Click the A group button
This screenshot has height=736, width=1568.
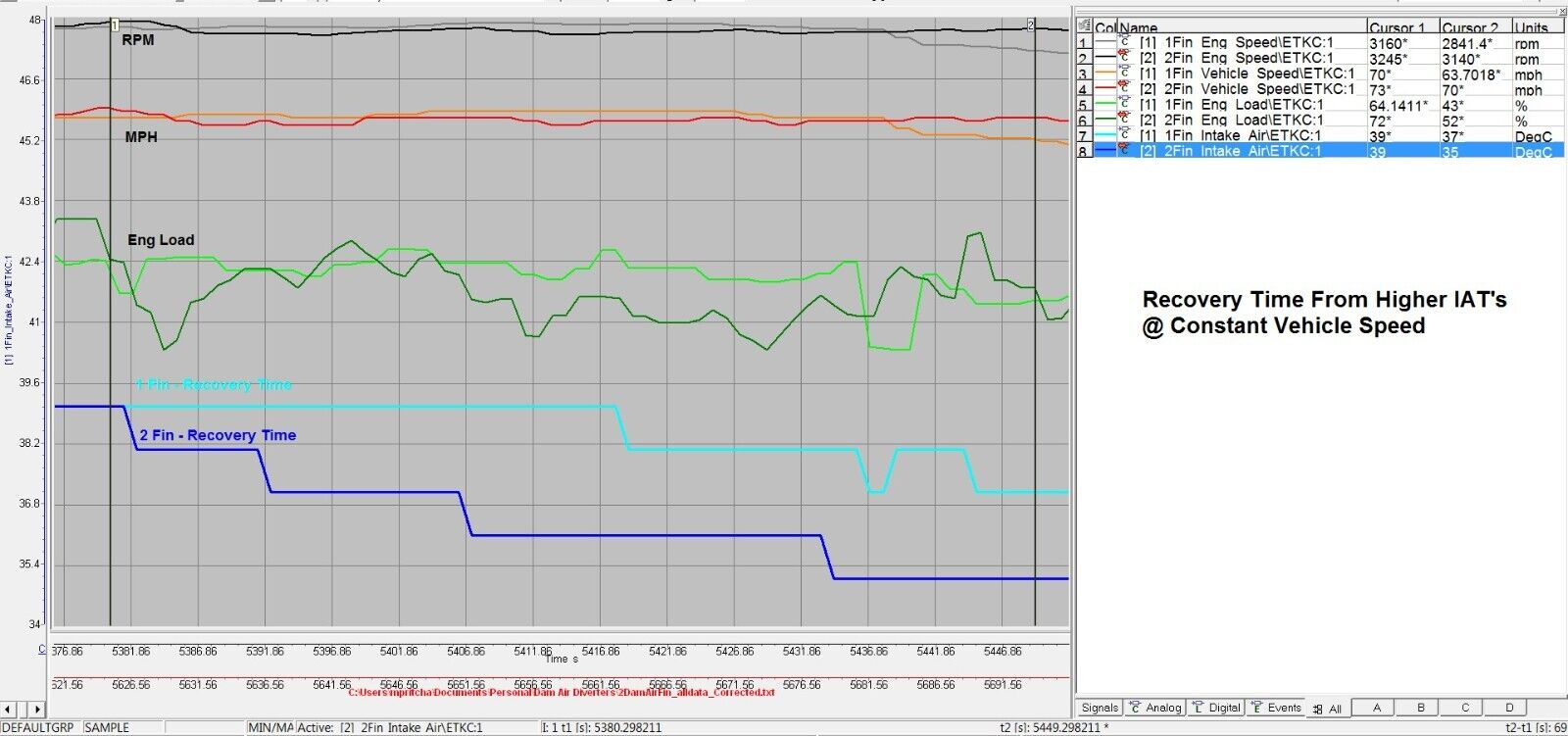tap(1377, 708)
